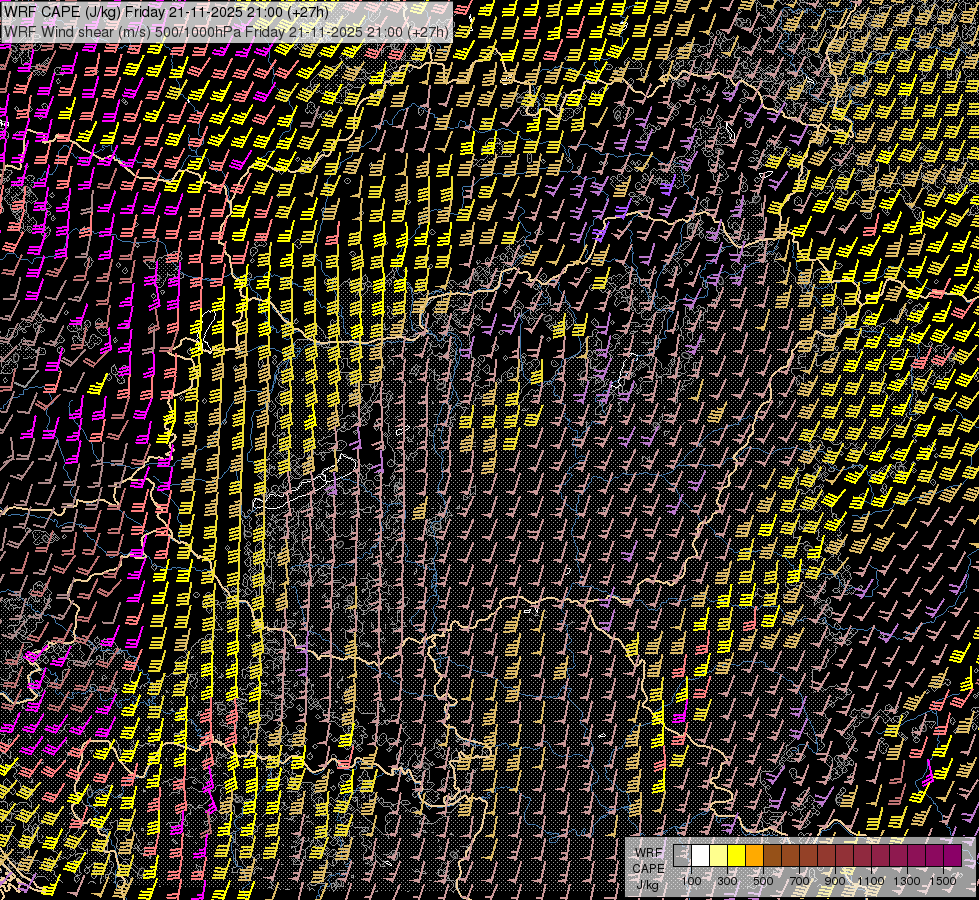The height and width of the screenshot is (900, 979).
Task: Click the purple legend swatch above 1500
Action: 953,856
